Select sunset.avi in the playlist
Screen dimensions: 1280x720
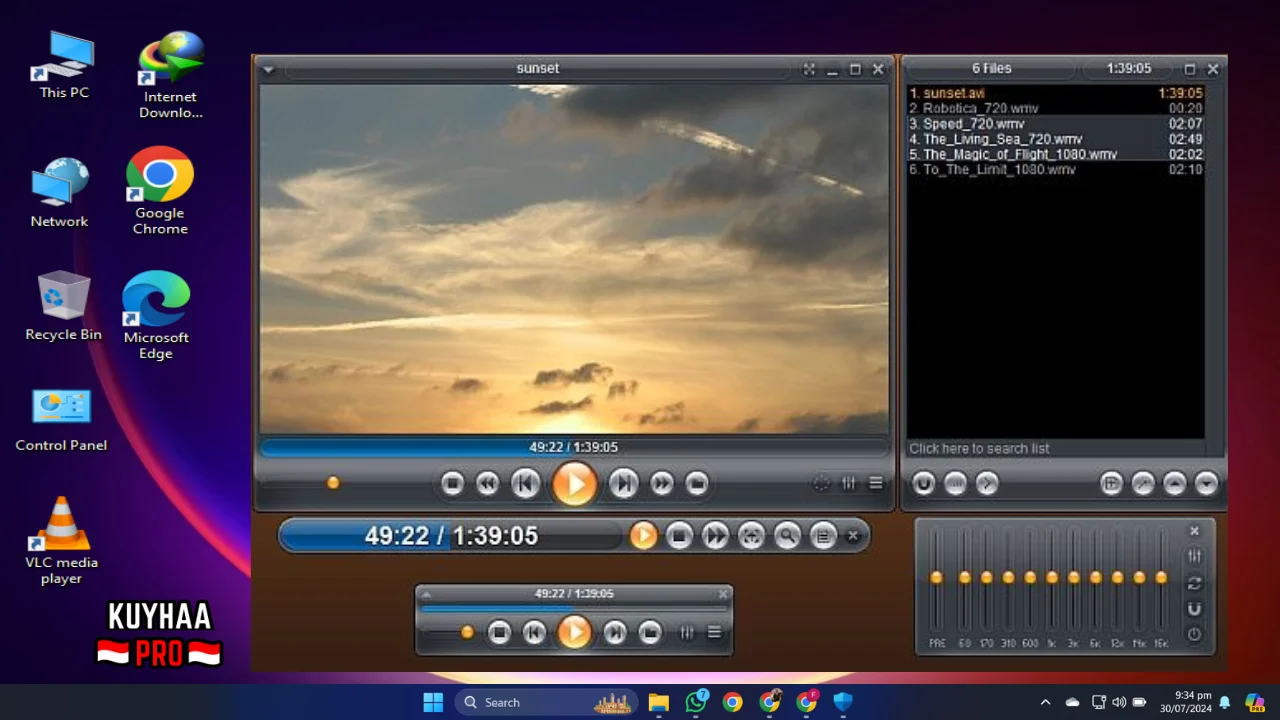1055,93
